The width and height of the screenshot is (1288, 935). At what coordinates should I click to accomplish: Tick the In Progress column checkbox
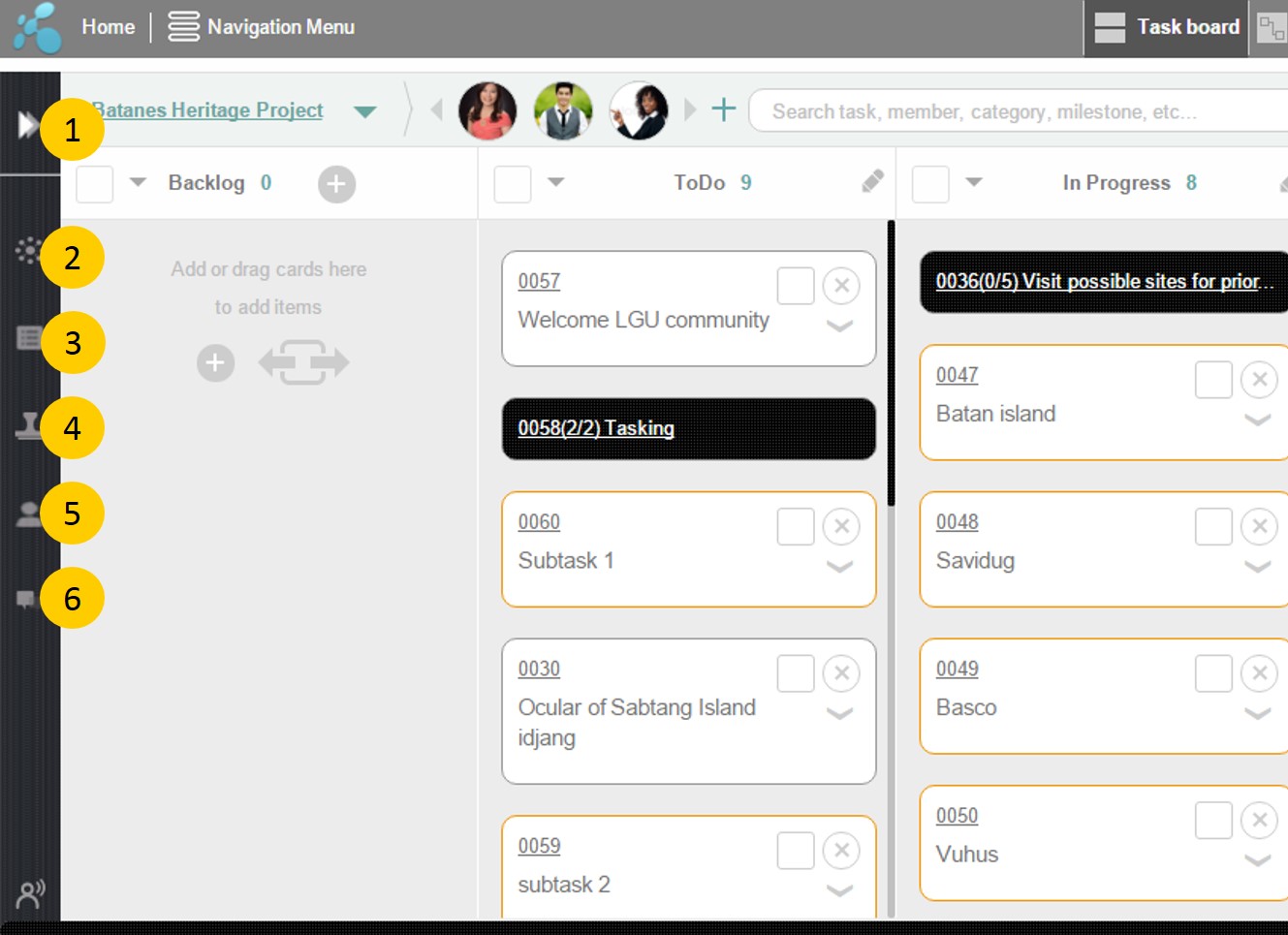point(930,184)
